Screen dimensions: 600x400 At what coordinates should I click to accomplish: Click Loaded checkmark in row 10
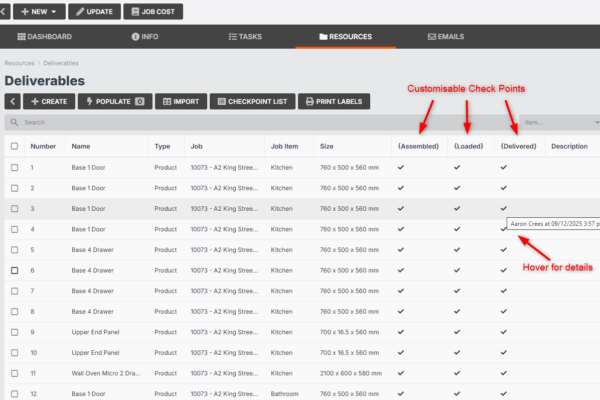(x=457, y=353)
